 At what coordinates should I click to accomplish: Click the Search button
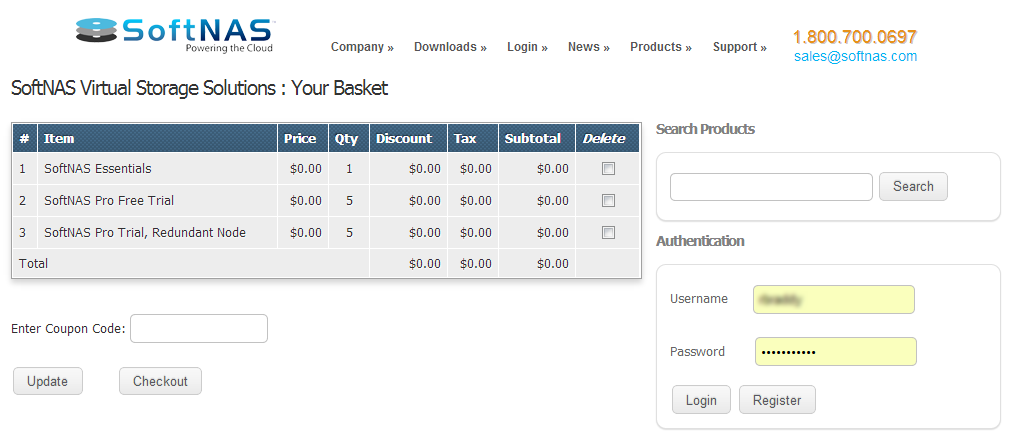click(912, 187)
